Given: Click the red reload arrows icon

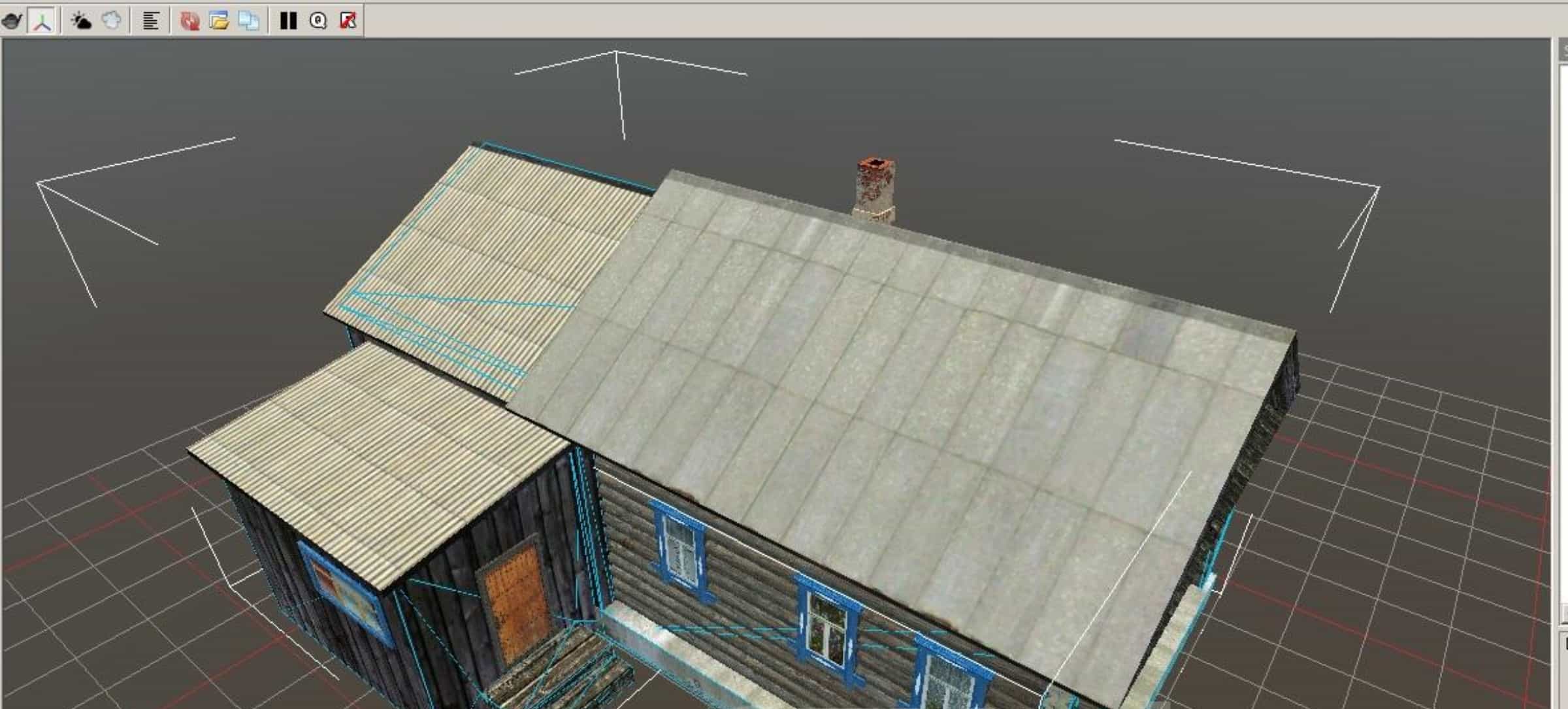Looking at the screenshot, I should (189, 21).
